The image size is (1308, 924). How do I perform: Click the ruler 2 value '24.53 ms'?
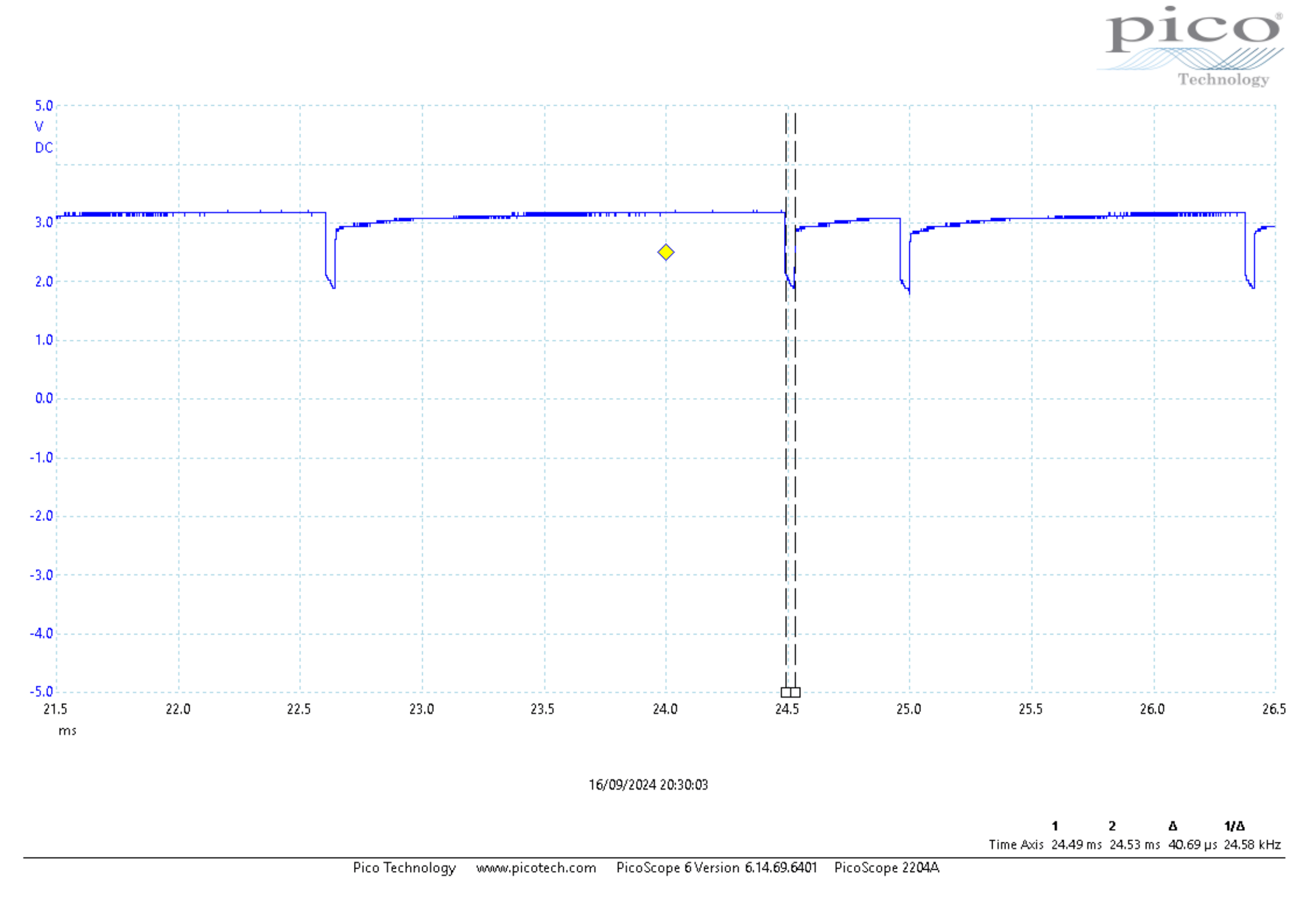[1135, 845]
